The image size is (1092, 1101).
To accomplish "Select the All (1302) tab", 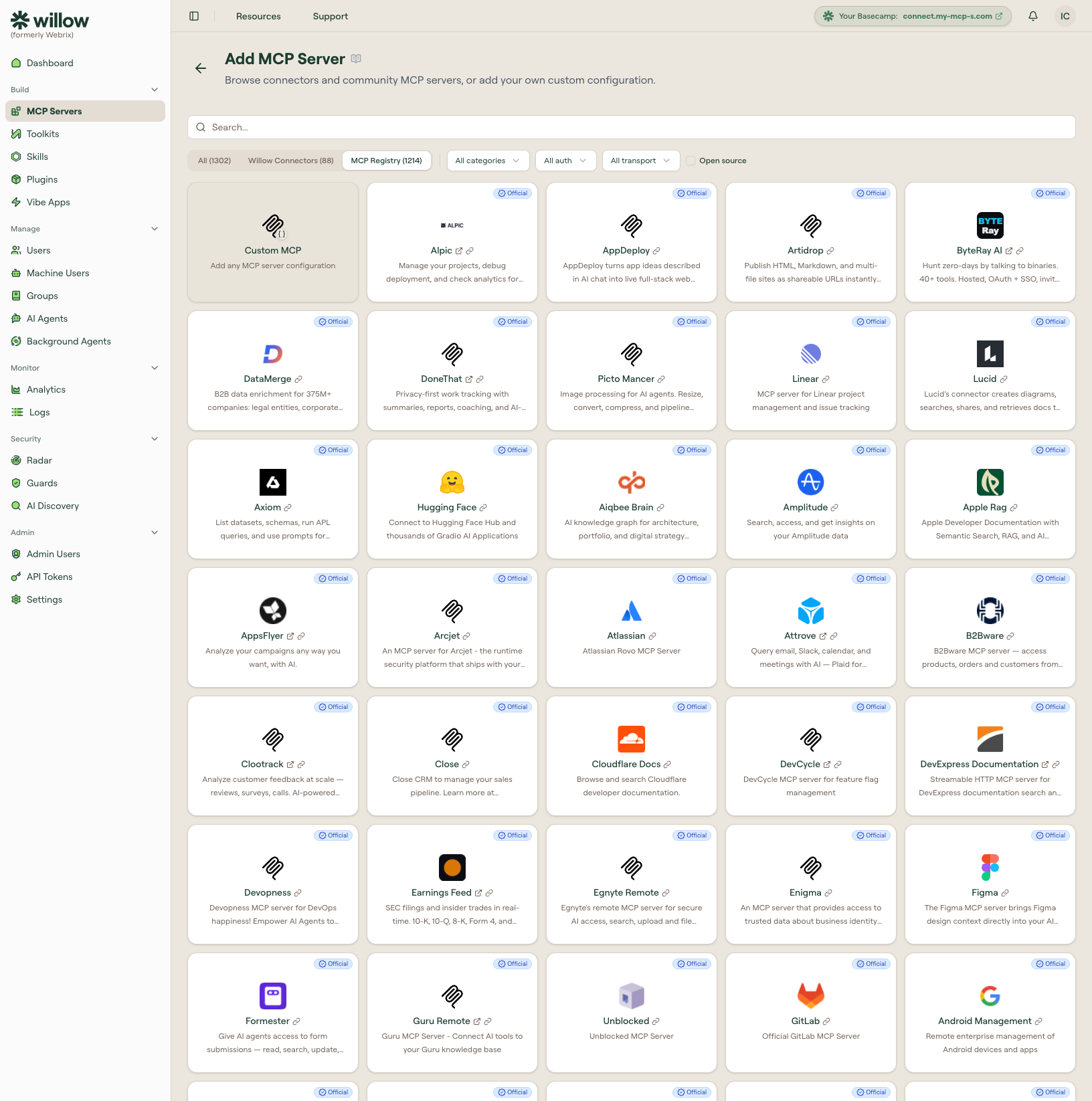I will tap(214, 161).
